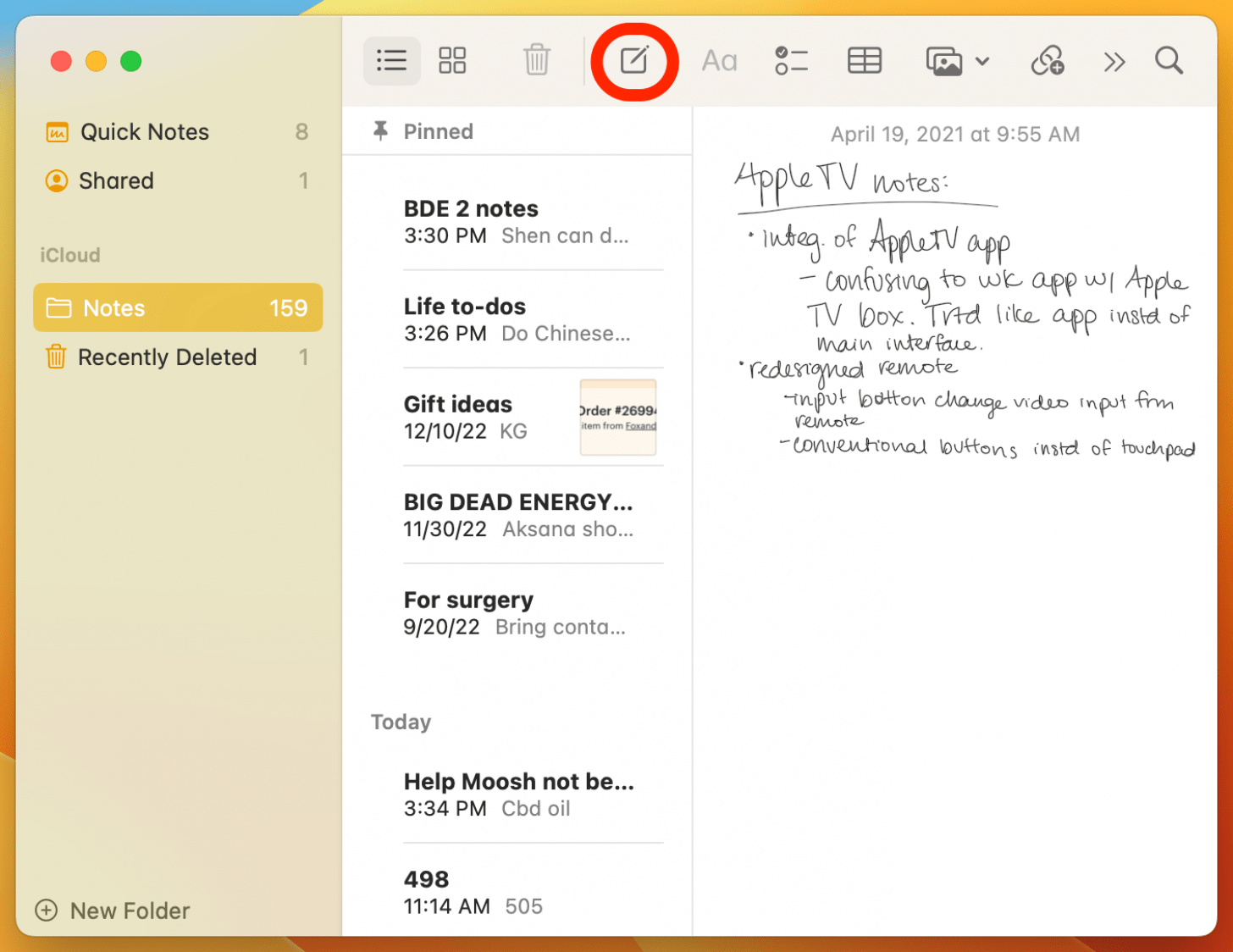Image resolution: width=1233 pixels, height=952 pixels.
Task: Click the trash icon in the toolbar
Action: coord(536,60)
